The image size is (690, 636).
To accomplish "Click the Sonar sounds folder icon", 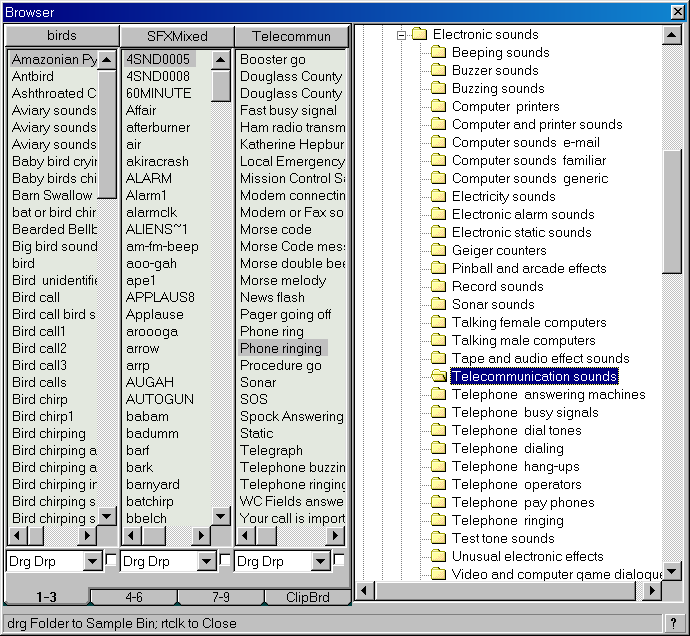I will [438, 305].
